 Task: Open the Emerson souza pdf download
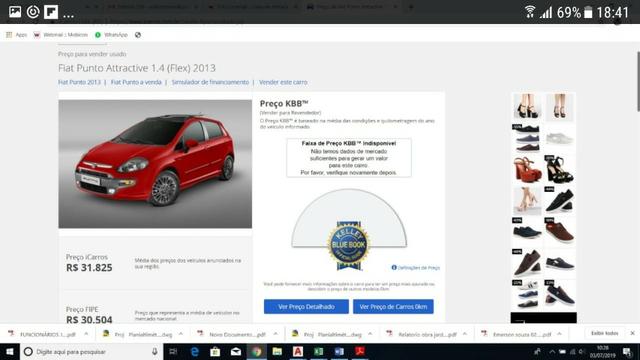[x=517, y=334]
